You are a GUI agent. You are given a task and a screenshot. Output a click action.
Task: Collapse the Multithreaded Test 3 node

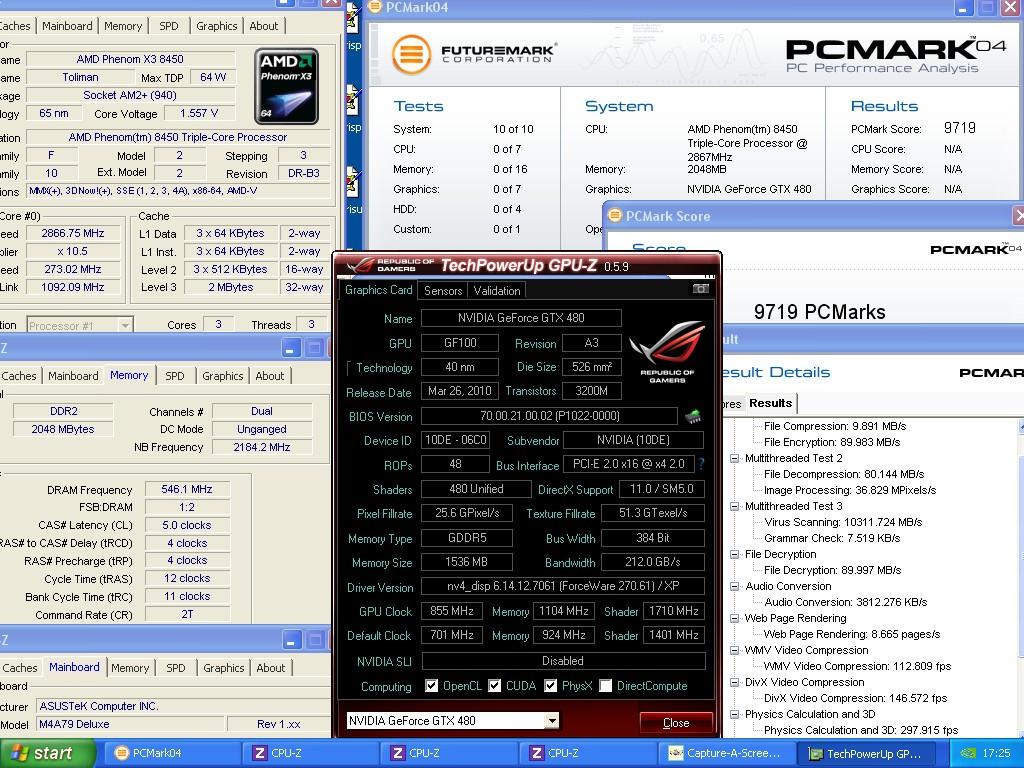(735, 506)
